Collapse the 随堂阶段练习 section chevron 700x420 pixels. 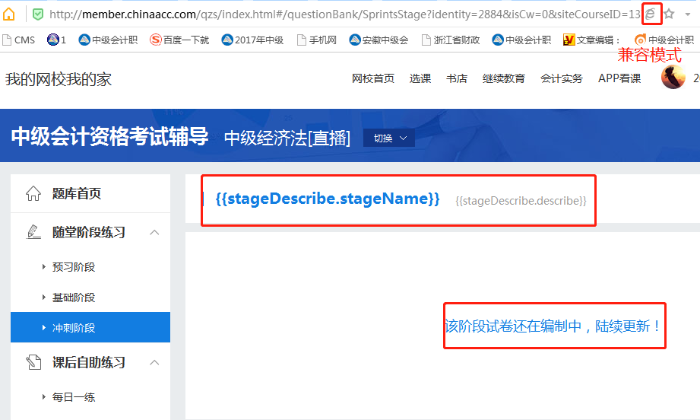tap(154, 232)
